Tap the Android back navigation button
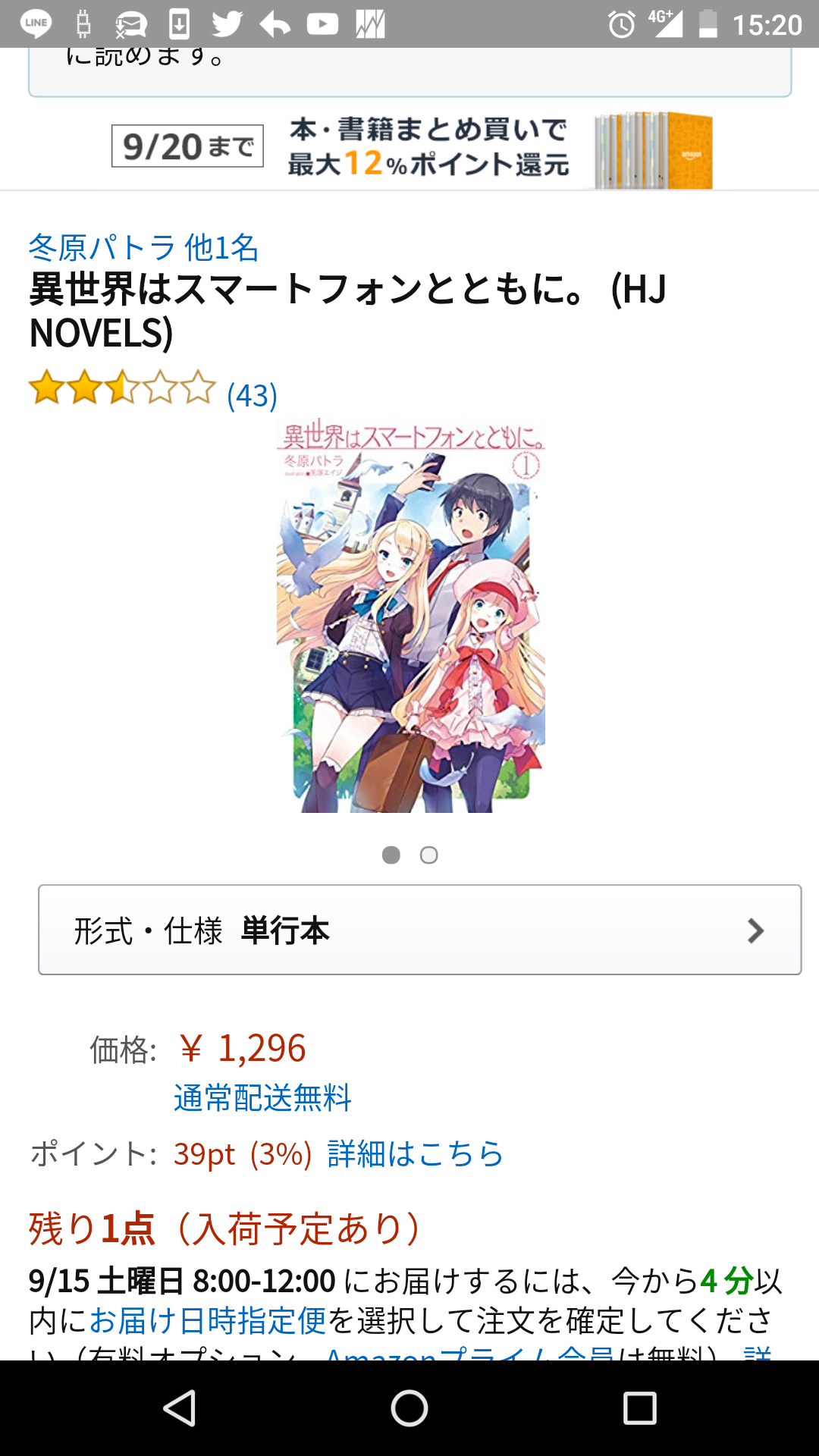The width and height of the screenshot is (819, 1456). click(180, 1408)
